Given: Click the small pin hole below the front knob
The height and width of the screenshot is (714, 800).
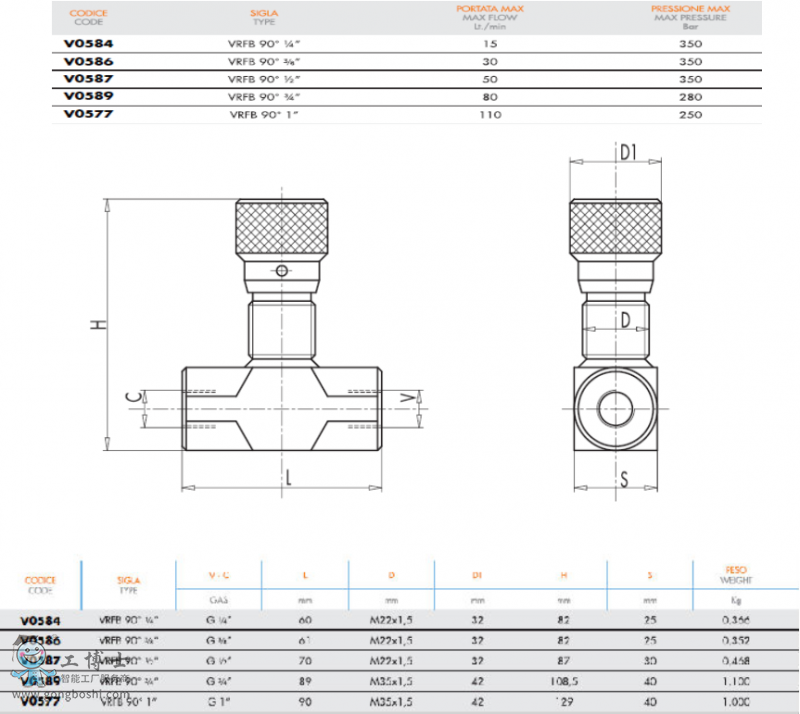Looking at the screenshot, I should point(283,271).
